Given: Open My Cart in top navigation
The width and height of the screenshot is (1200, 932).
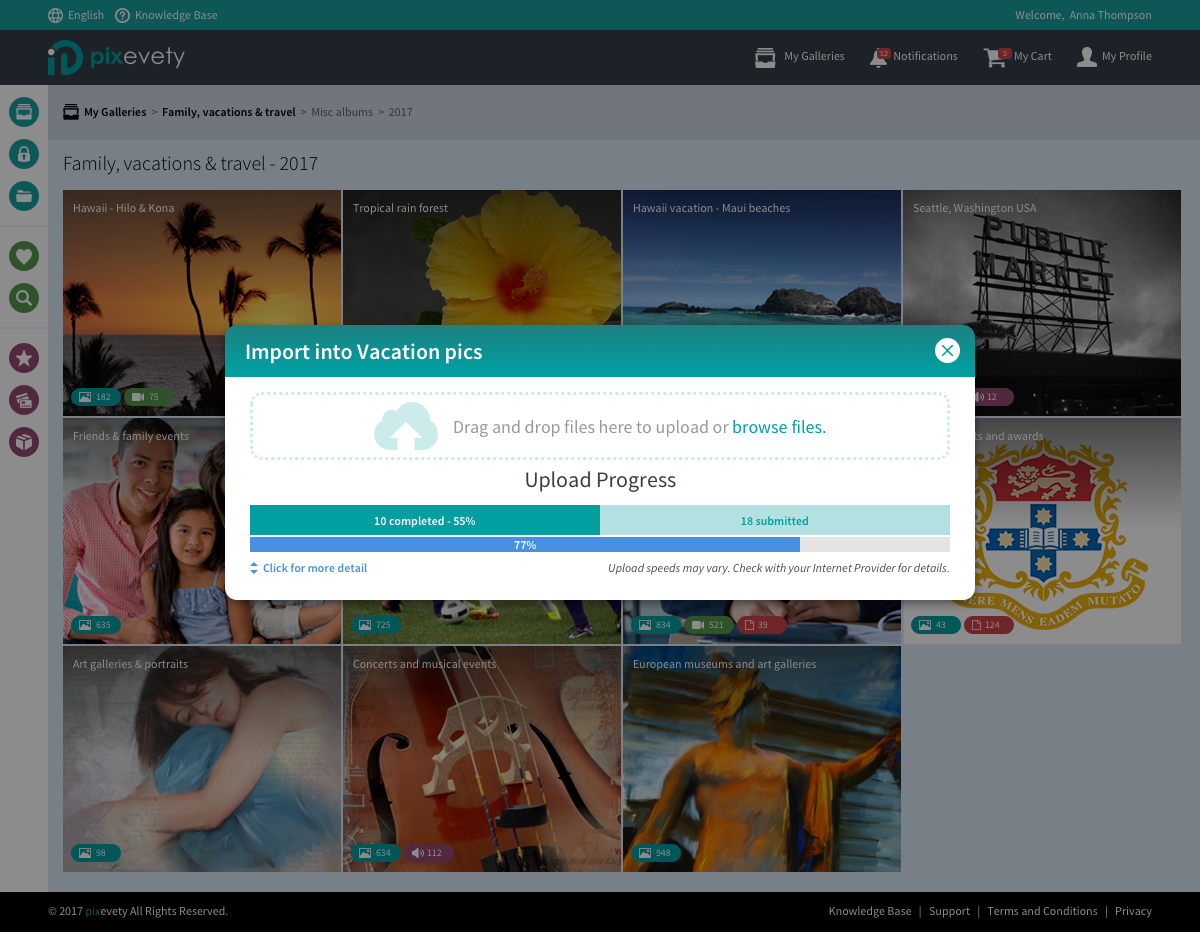Looking at the screenshot, I should coord(1033,57).
